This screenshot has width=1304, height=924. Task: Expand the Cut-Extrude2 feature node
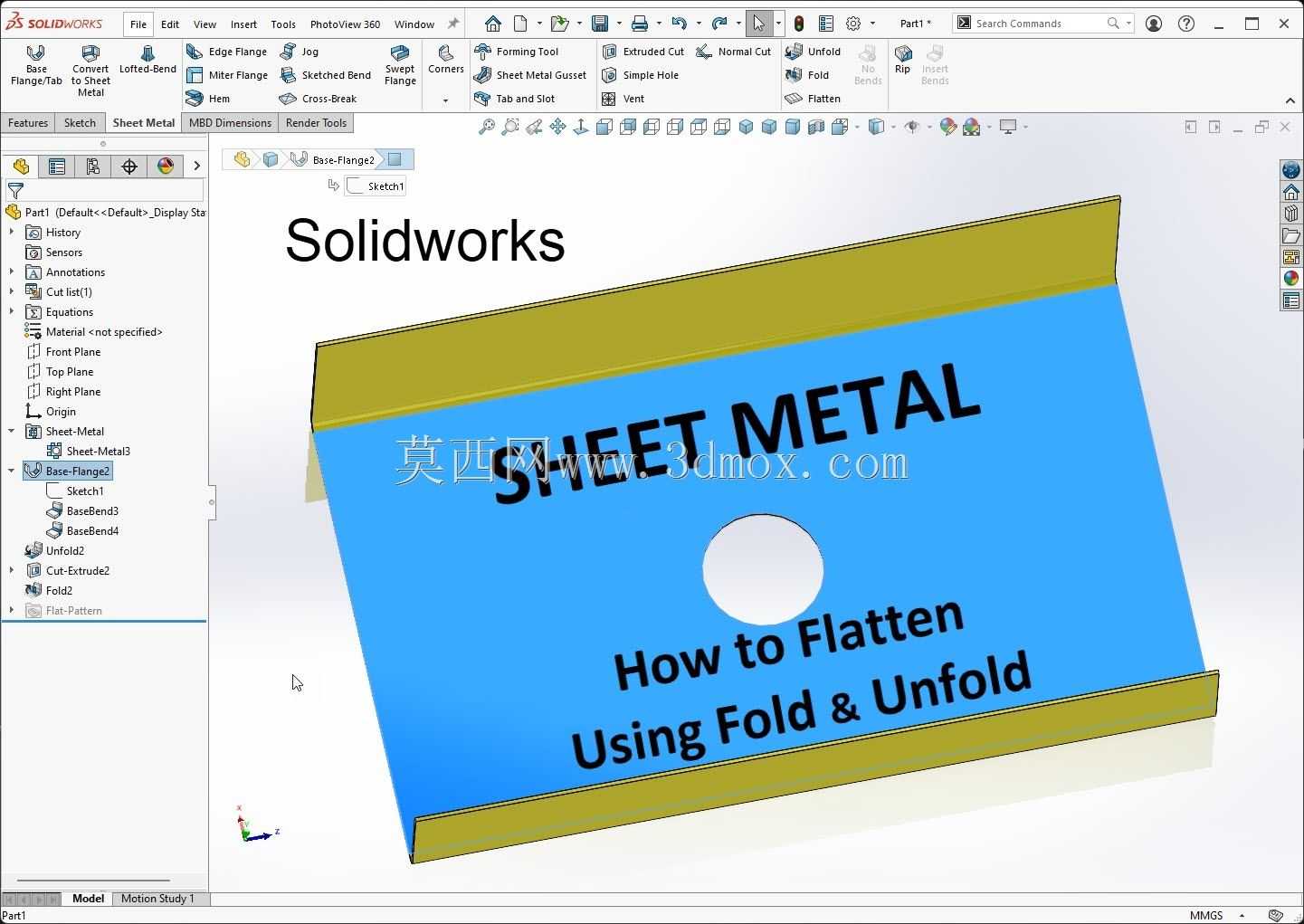[12, 571]
